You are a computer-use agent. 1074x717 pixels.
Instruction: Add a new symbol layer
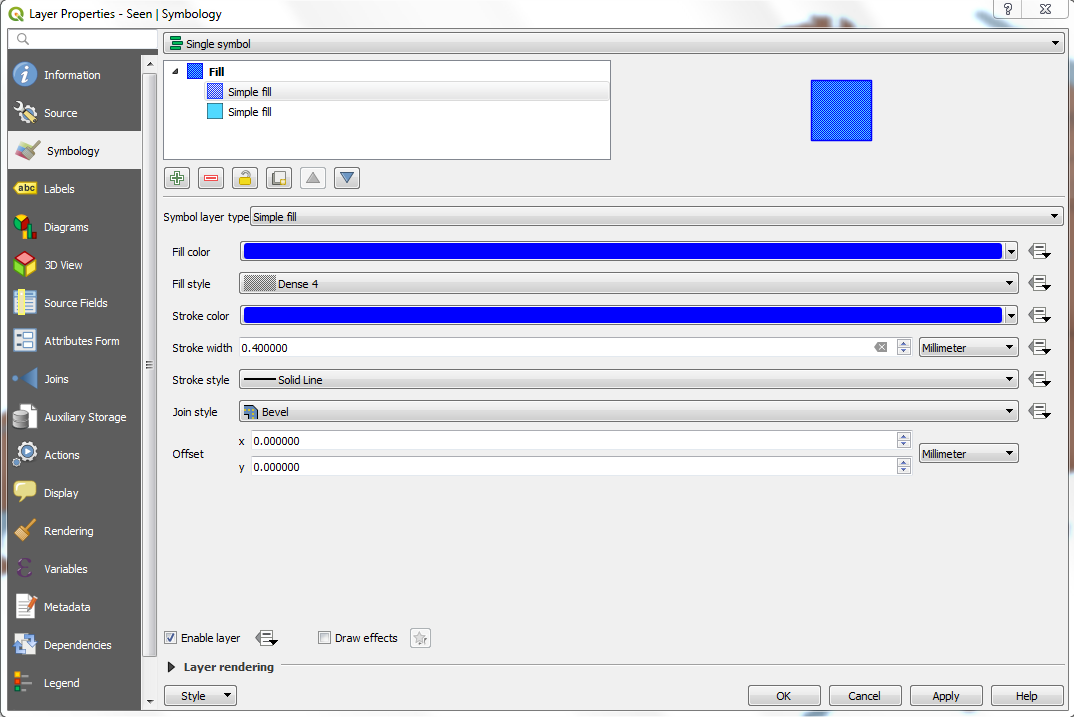click(x=176, y=177)
